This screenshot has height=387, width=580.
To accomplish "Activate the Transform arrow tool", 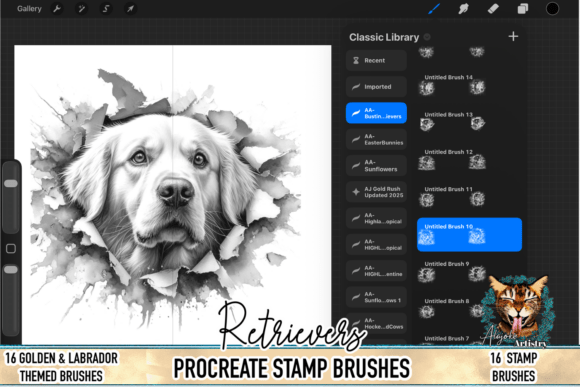I will (x=130, y=9).
